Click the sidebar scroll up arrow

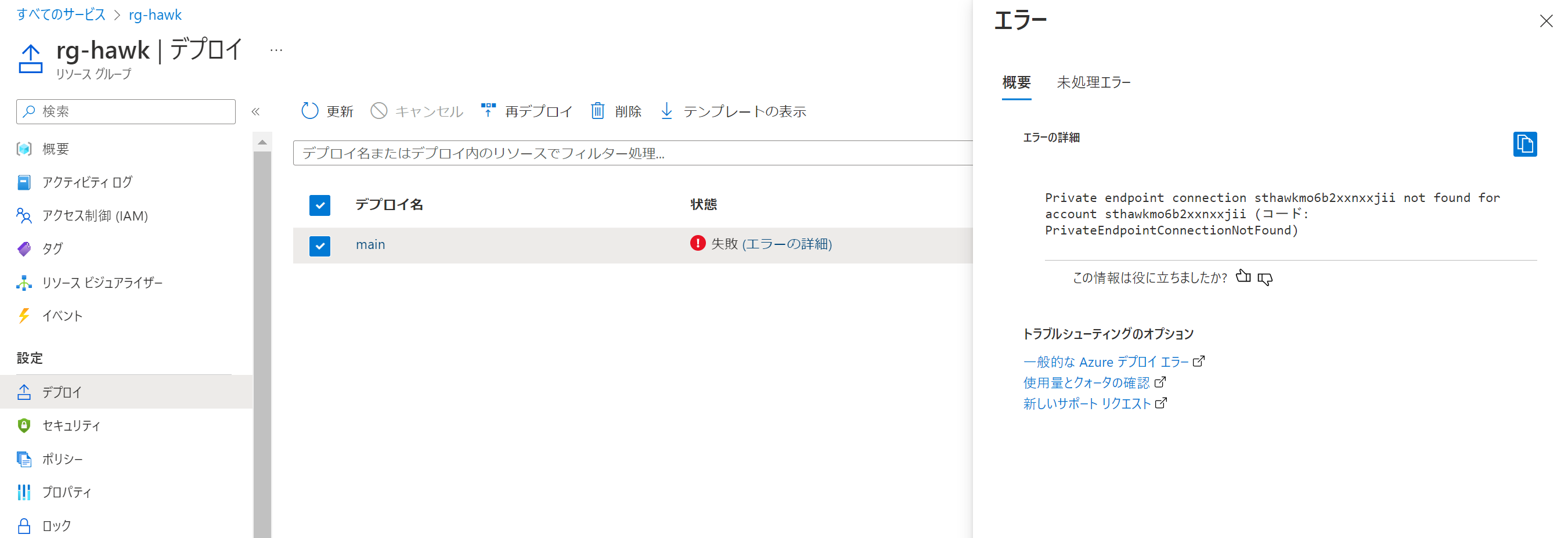[262, 142]
